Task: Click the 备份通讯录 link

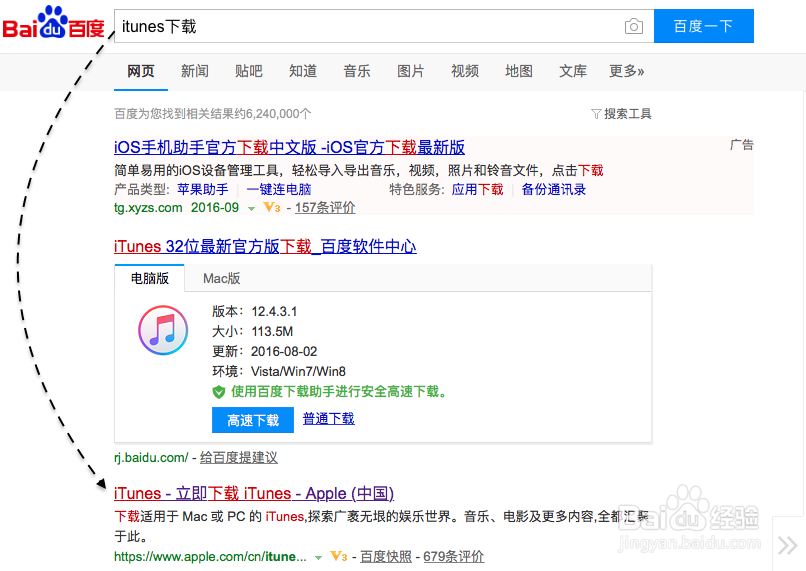Action: pyautogui.click(x=554, y=189)
